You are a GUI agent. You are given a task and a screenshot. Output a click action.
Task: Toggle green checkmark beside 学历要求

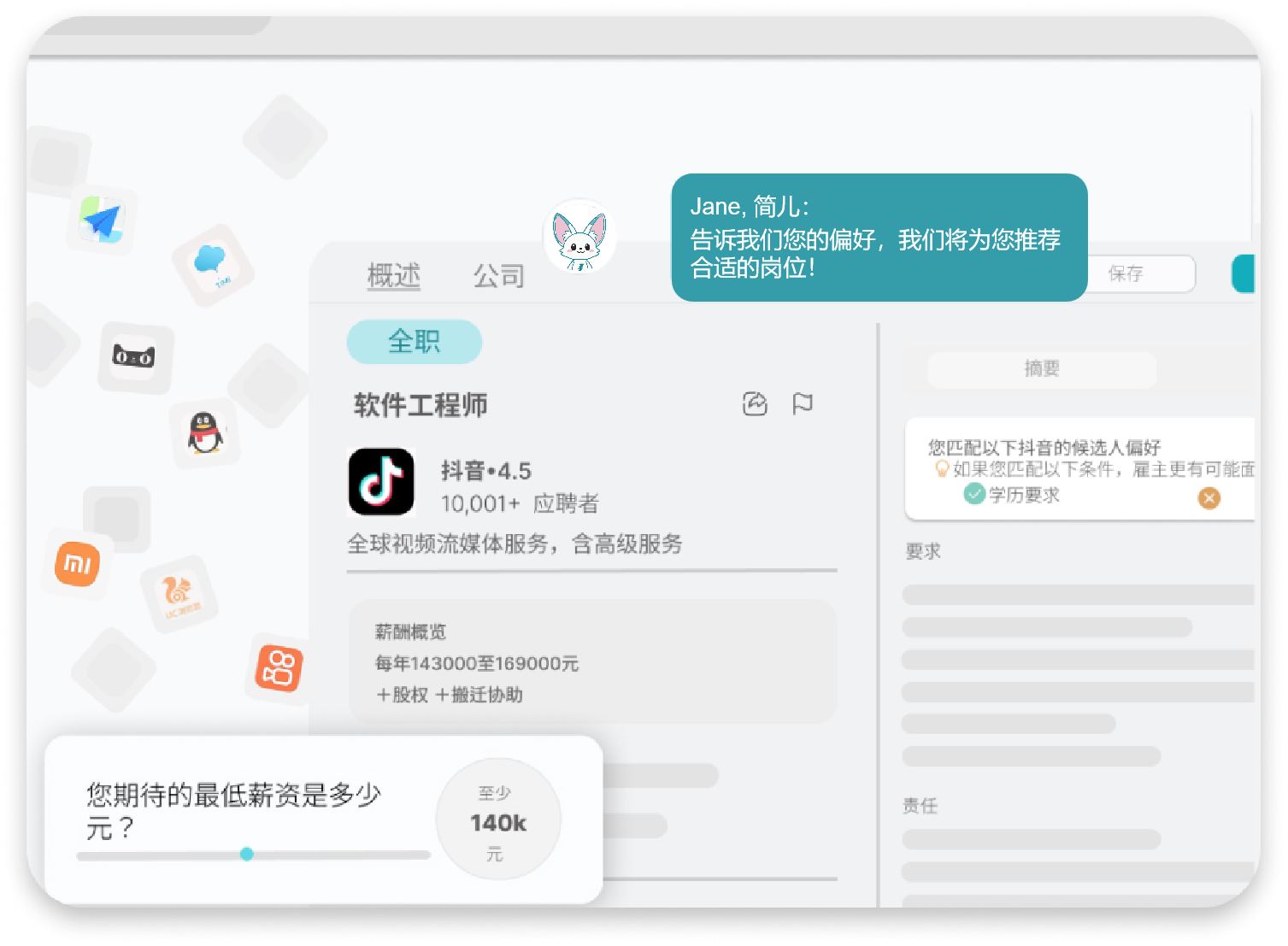[x=974, y=494]
